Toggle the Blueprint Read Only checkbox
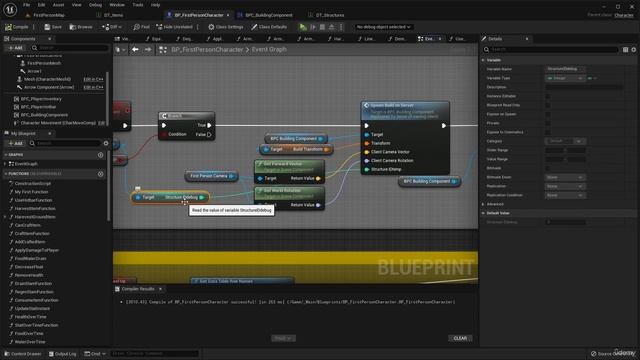This screenshot has width=640, height=360. click(x=548, y=105)
